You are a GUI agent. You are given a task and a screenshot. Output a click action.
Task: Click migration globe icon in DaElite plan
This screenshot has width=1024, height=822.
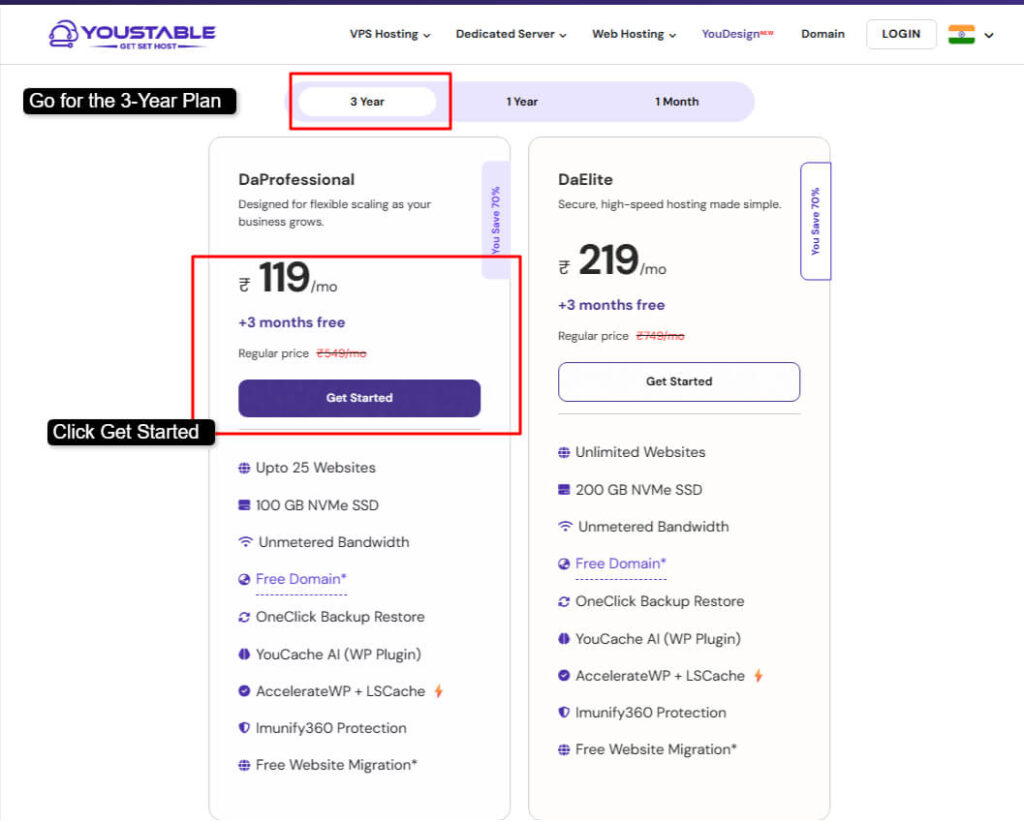point(564,750)
